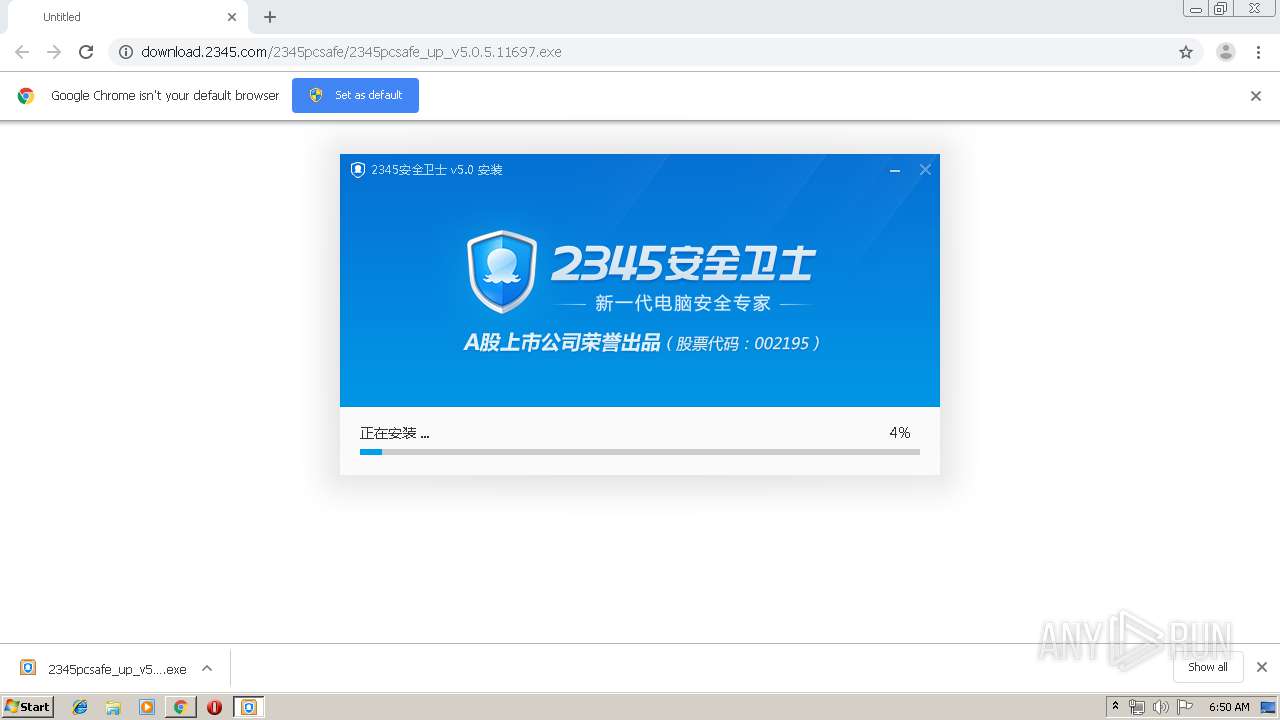
Task: Open a new tab with plus button
Action: tap(270, 17)
